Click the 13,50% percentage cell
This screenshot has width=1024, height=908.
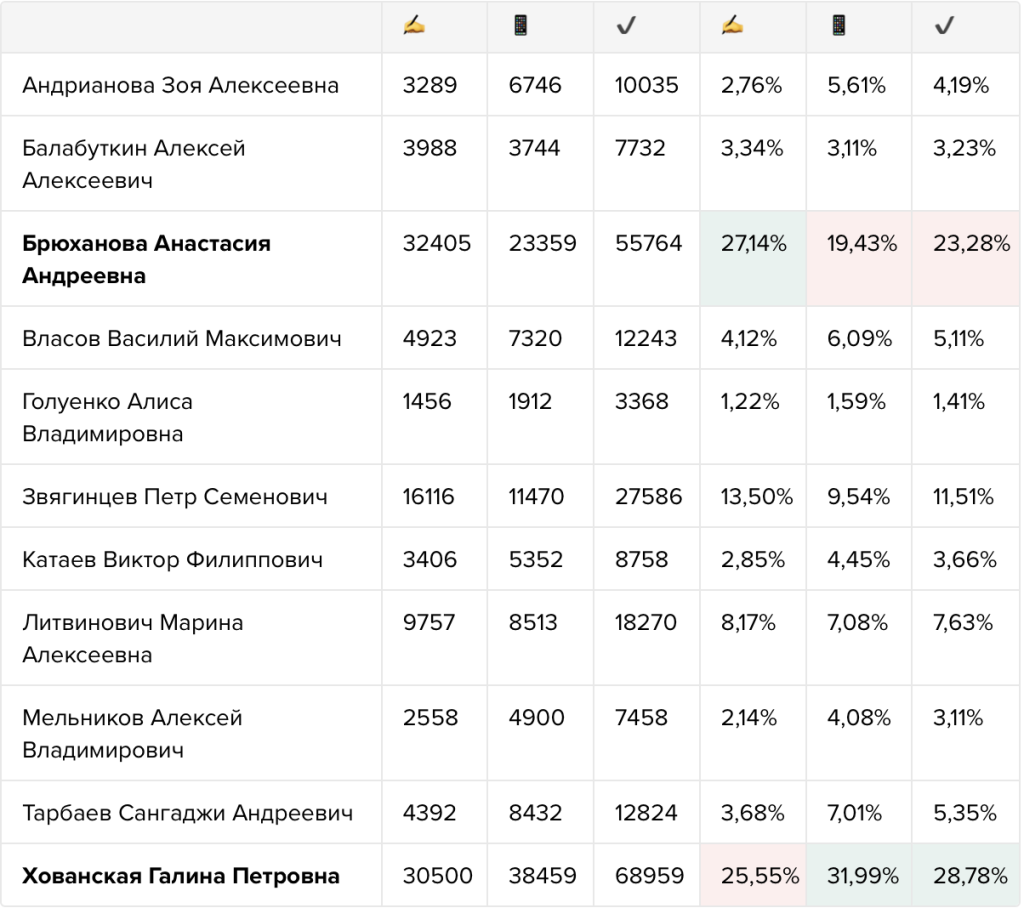(x=753, y=496)
